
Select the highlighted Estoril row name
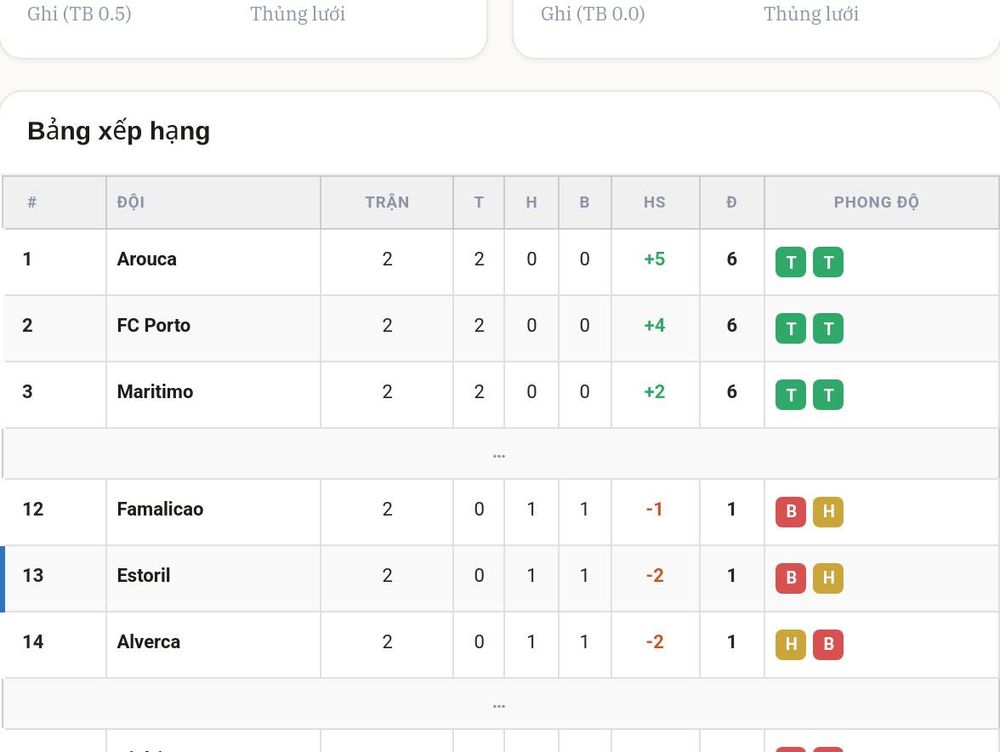click(143, 575)
